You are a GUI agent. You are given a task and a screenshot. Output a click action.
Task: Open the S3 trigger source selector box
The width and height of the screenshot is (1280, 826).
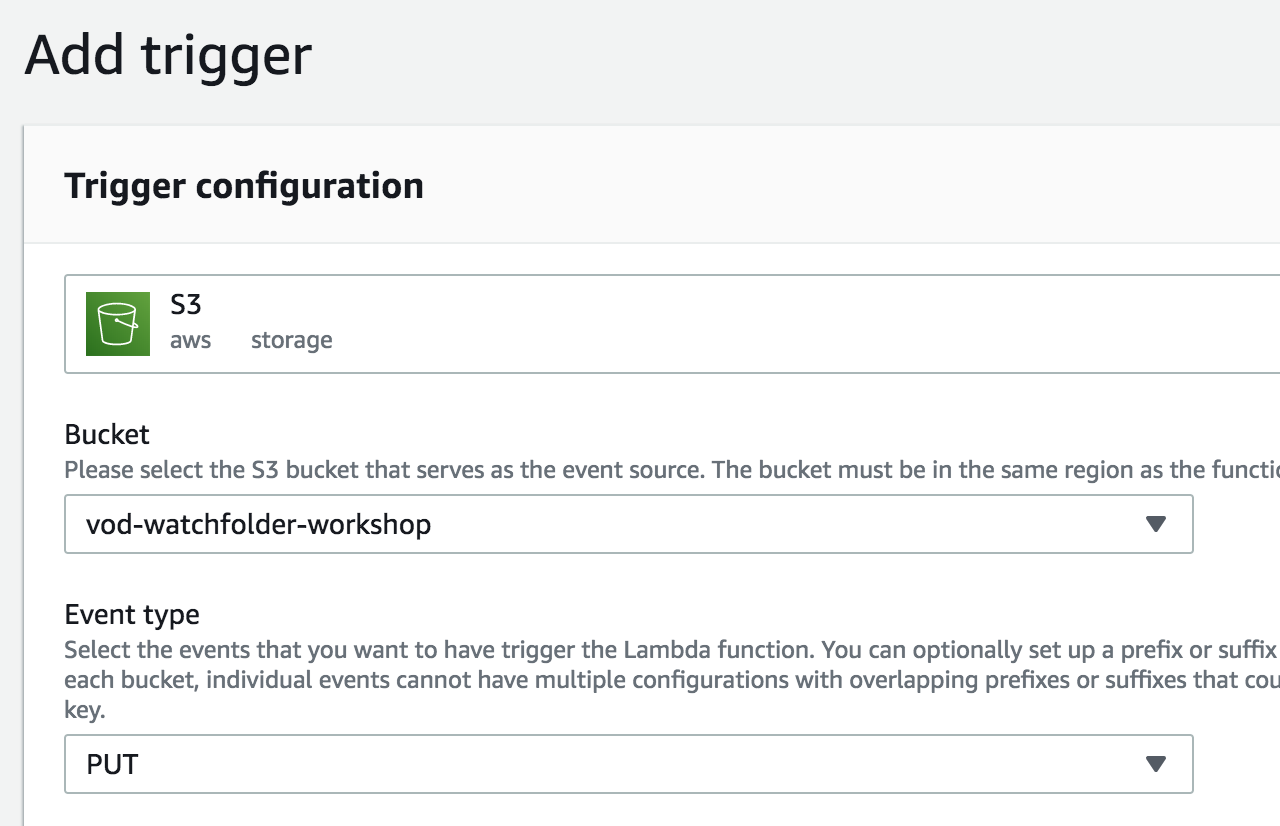click(x=672, y=324)
